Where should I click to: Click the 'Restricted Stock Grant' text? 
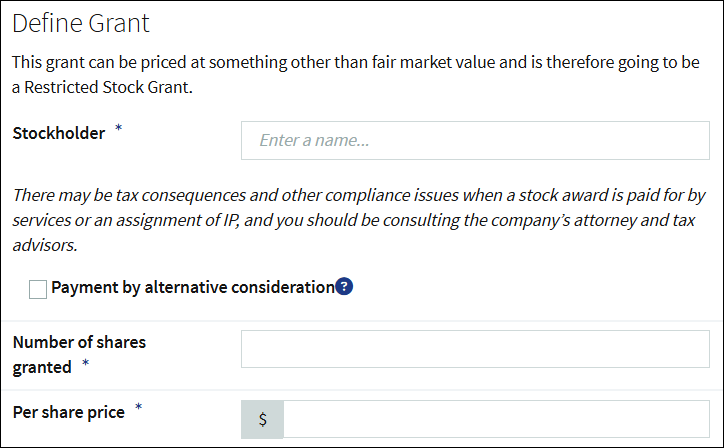[107, 87]
